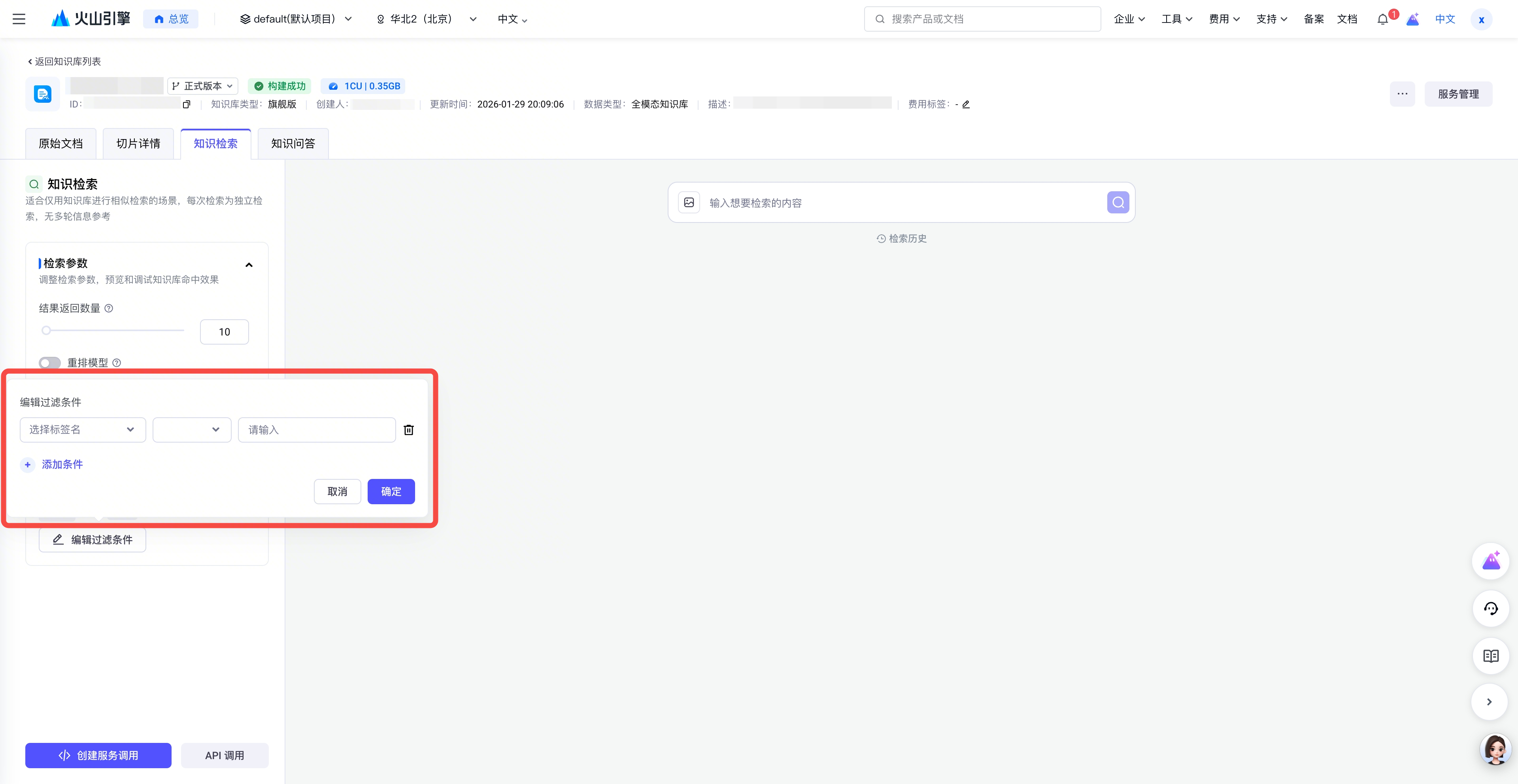This screenshot has width=1518, height=784.
Task: Click the 确定 confirm button
Action: coord(391,491)
